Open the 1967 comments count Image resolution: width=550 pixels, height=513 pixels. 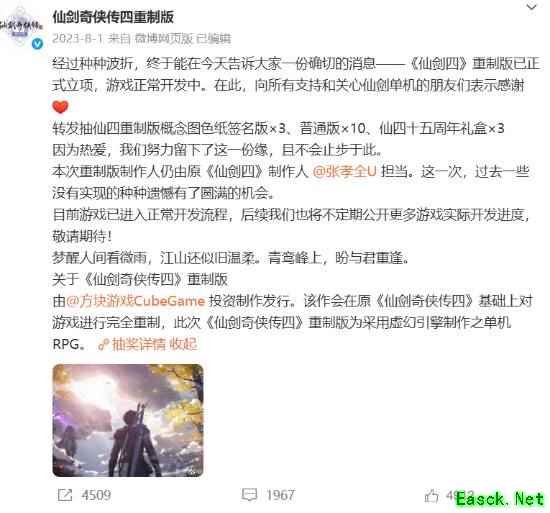pyautogui.click(x=280, y=495)
